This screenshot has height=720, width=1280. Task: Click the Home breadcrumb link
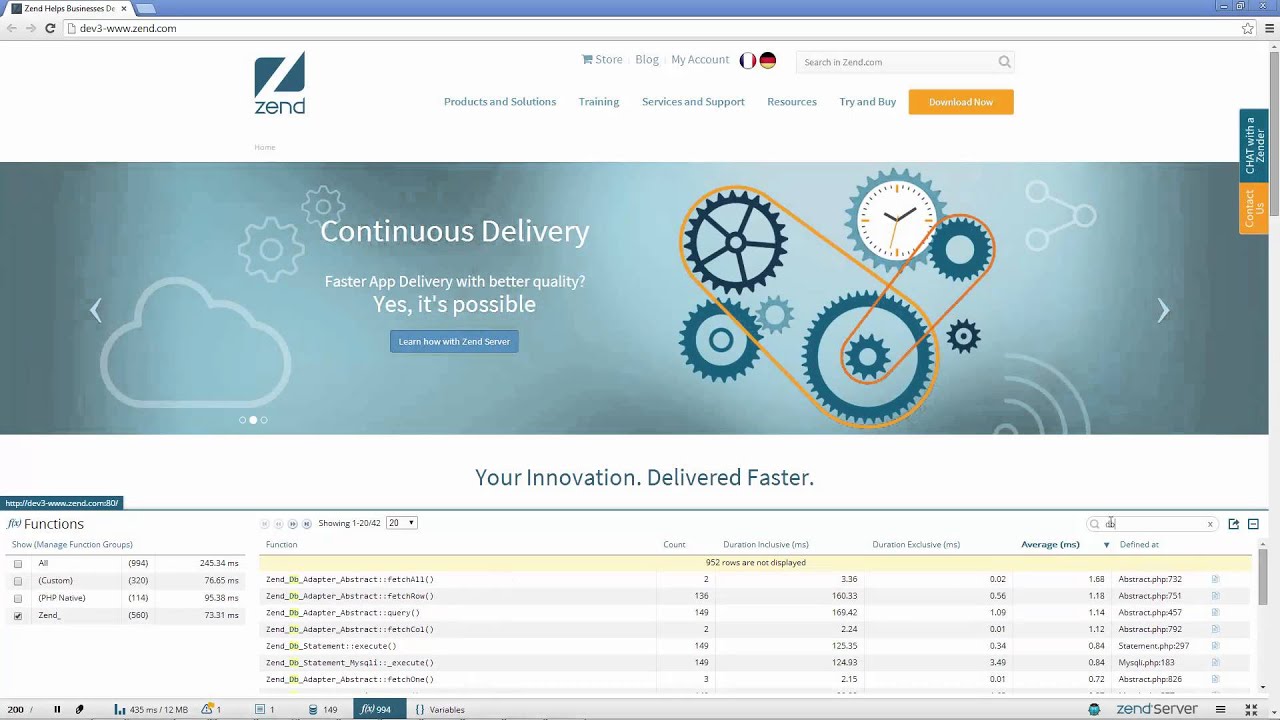[x=264, y=147]
